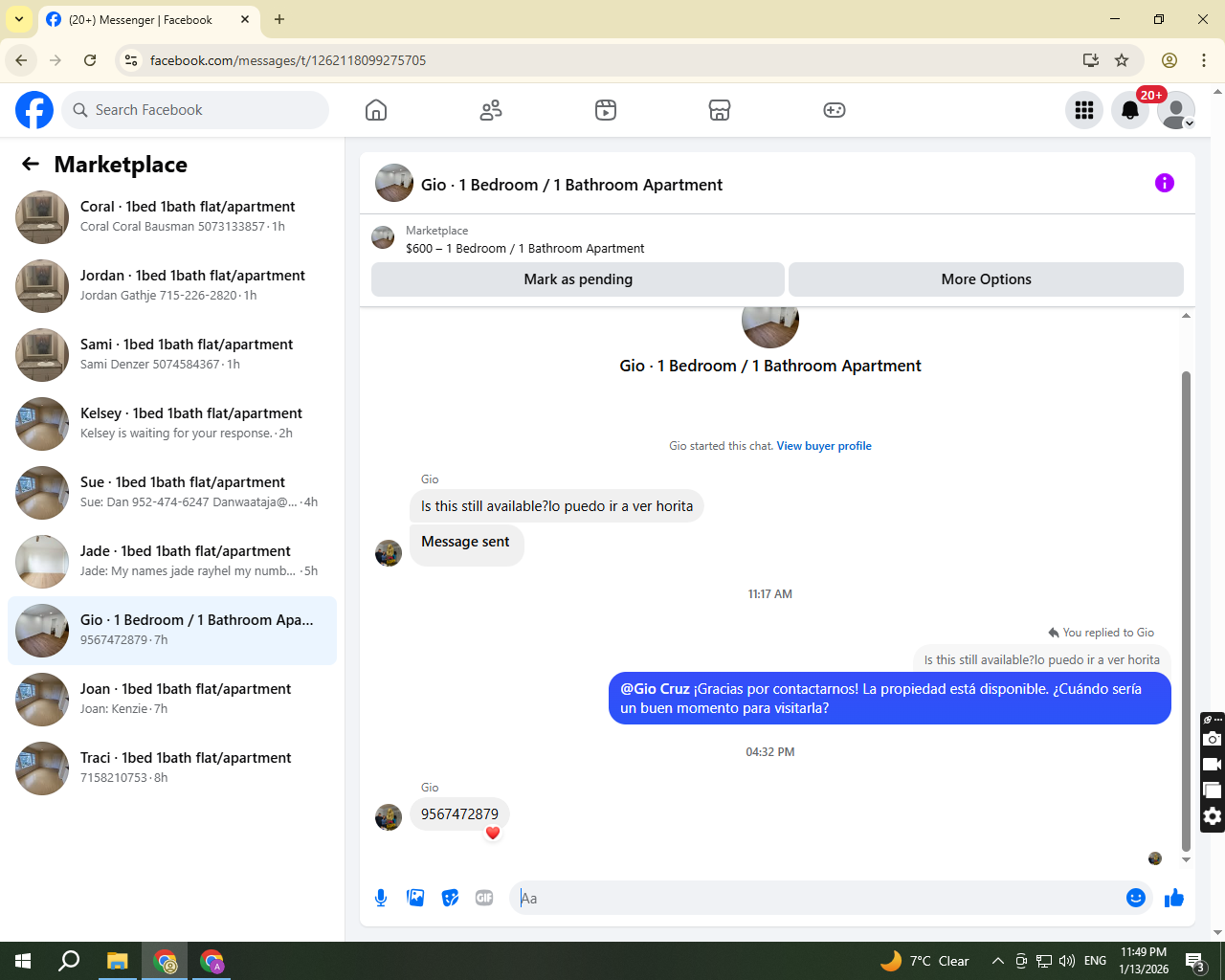Screen dimensions: 1225x980
Task: Open the Windows Start menu
Action: pos(23,961)
